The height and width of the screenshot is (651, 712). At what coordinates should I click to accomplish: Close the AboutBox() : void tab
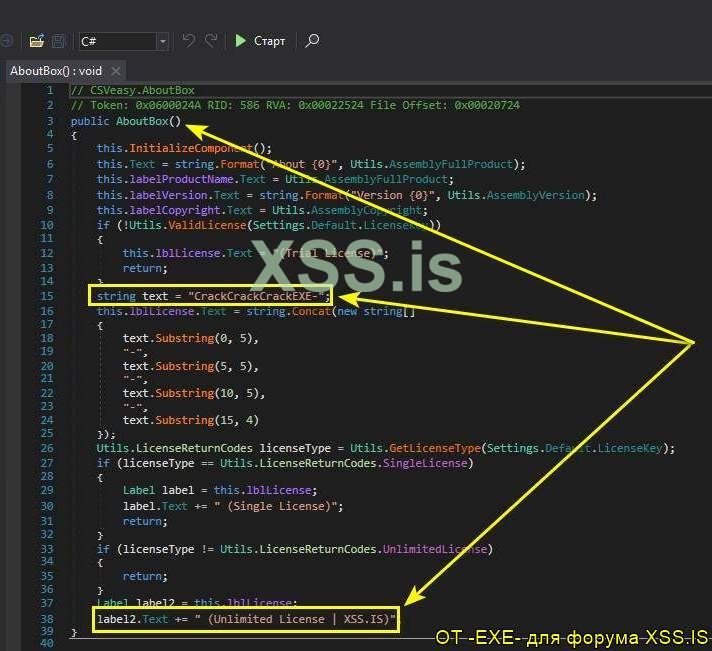pyautogui.click(x=116, y=71)
